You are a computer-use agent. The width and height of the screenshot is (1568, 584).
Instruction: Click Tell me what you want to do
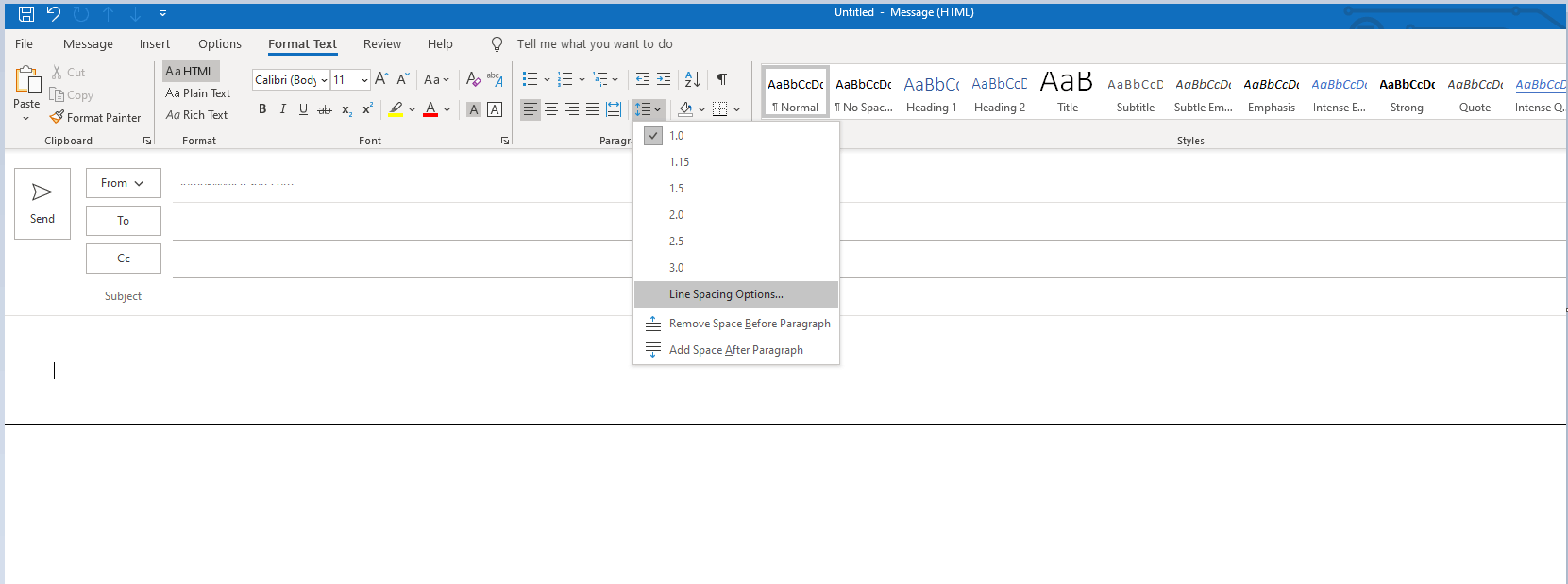tap(595, 44)
